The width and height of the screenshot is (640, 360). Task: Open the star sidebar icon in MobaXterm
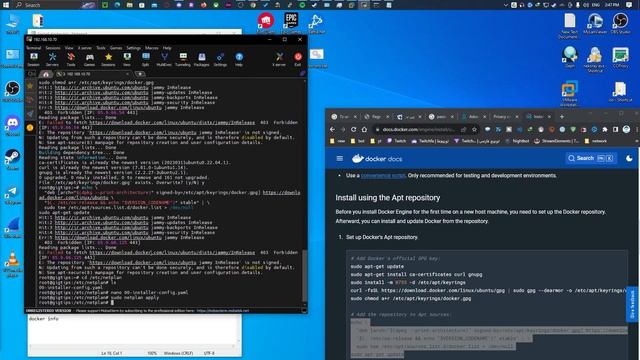30,86
